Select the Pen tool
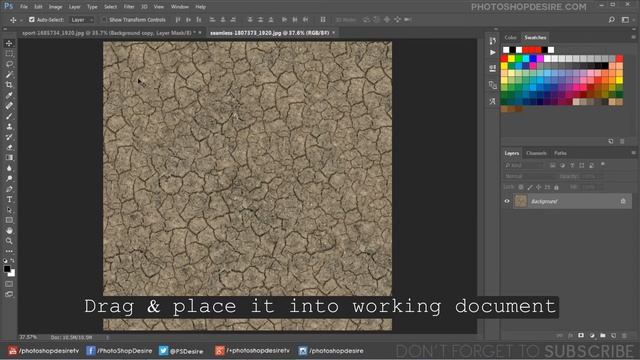The height and width of the screenshot is (360, 640). [9, 189]
